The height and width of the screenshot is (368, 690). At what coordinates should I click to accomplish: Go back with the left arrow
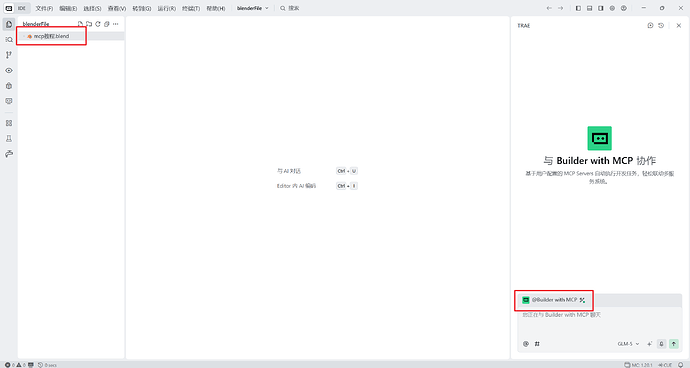coord(549,8)
